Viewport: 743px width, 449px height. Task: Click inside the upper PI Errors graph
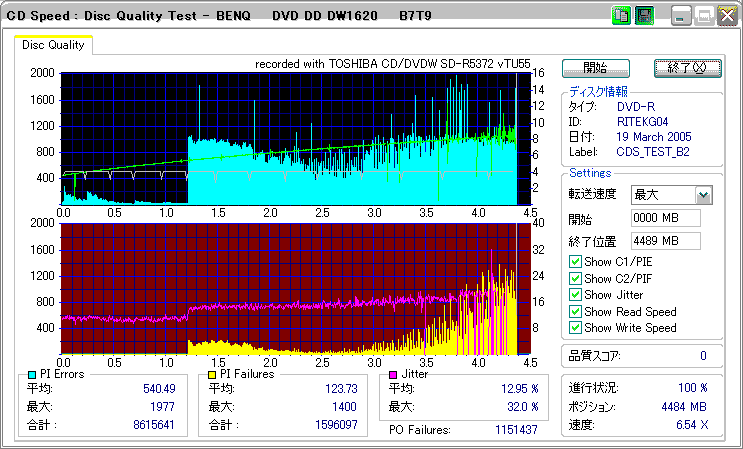[295, 139]
